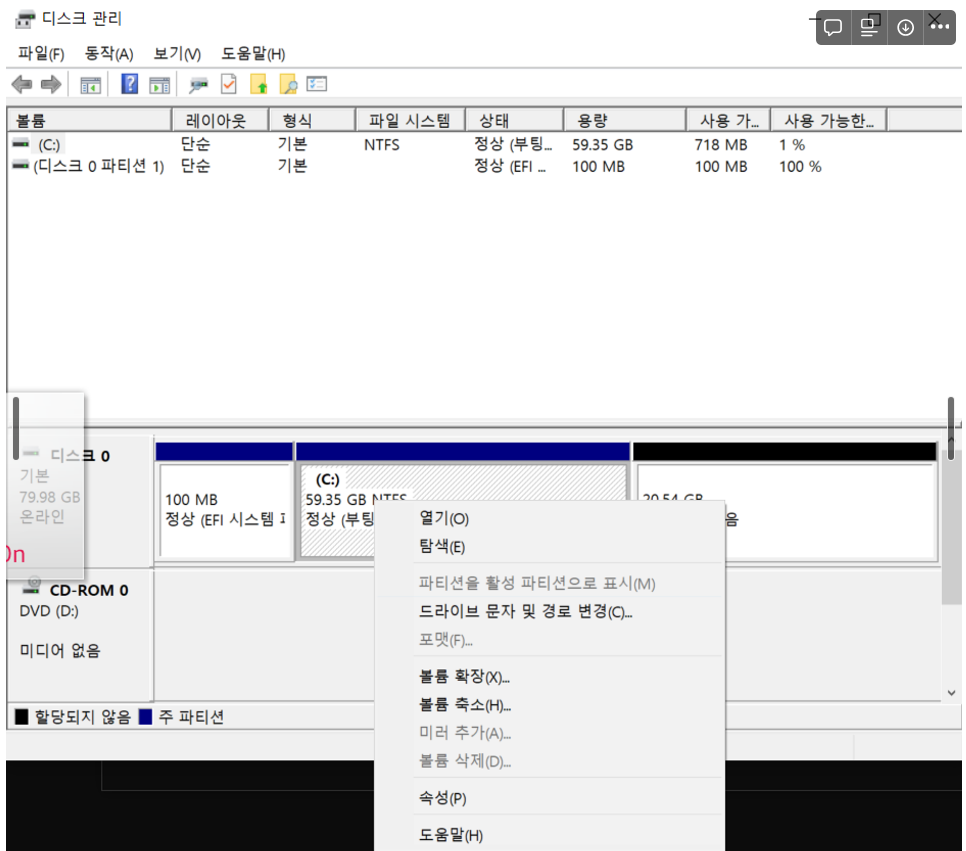Image resolution: width=966 pixels, height=851 pixels.
Task: Click the connect disk toolbar icon
Action: (198, 85)
